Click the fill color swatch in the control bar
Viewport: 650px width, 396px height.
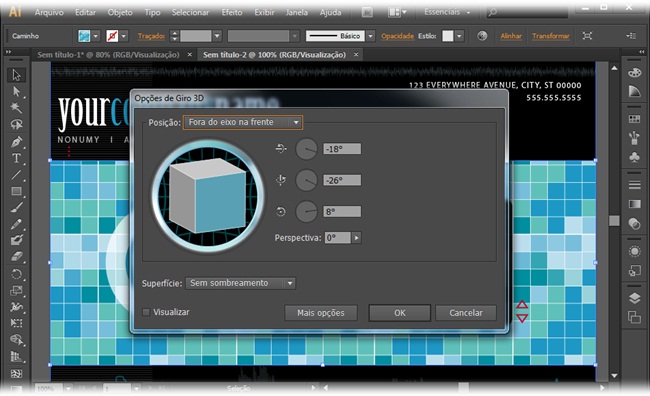pyautogui.click(x=84, y=36)
